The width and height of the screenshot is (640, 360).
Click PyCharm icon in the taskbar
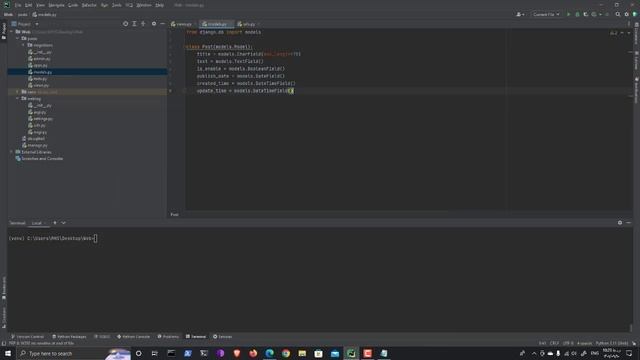[351, 353]
